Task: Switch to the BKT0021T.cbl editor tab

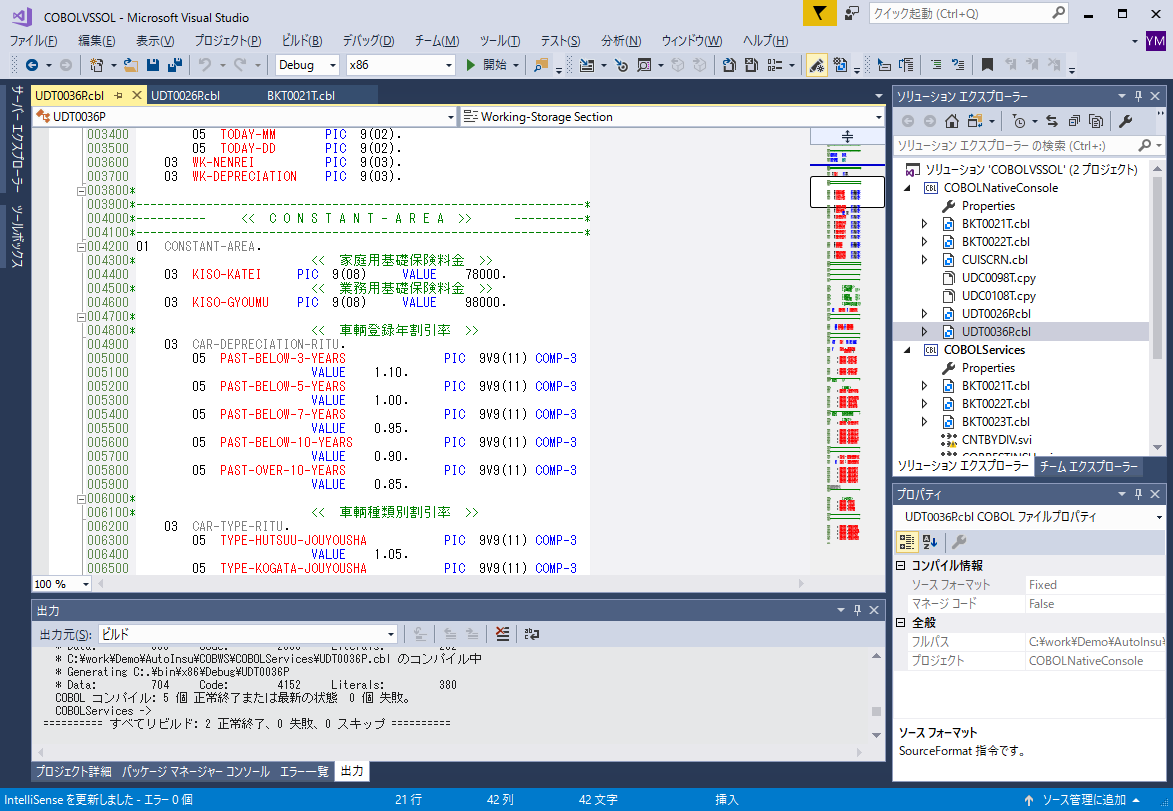Action: click(301, 96)
